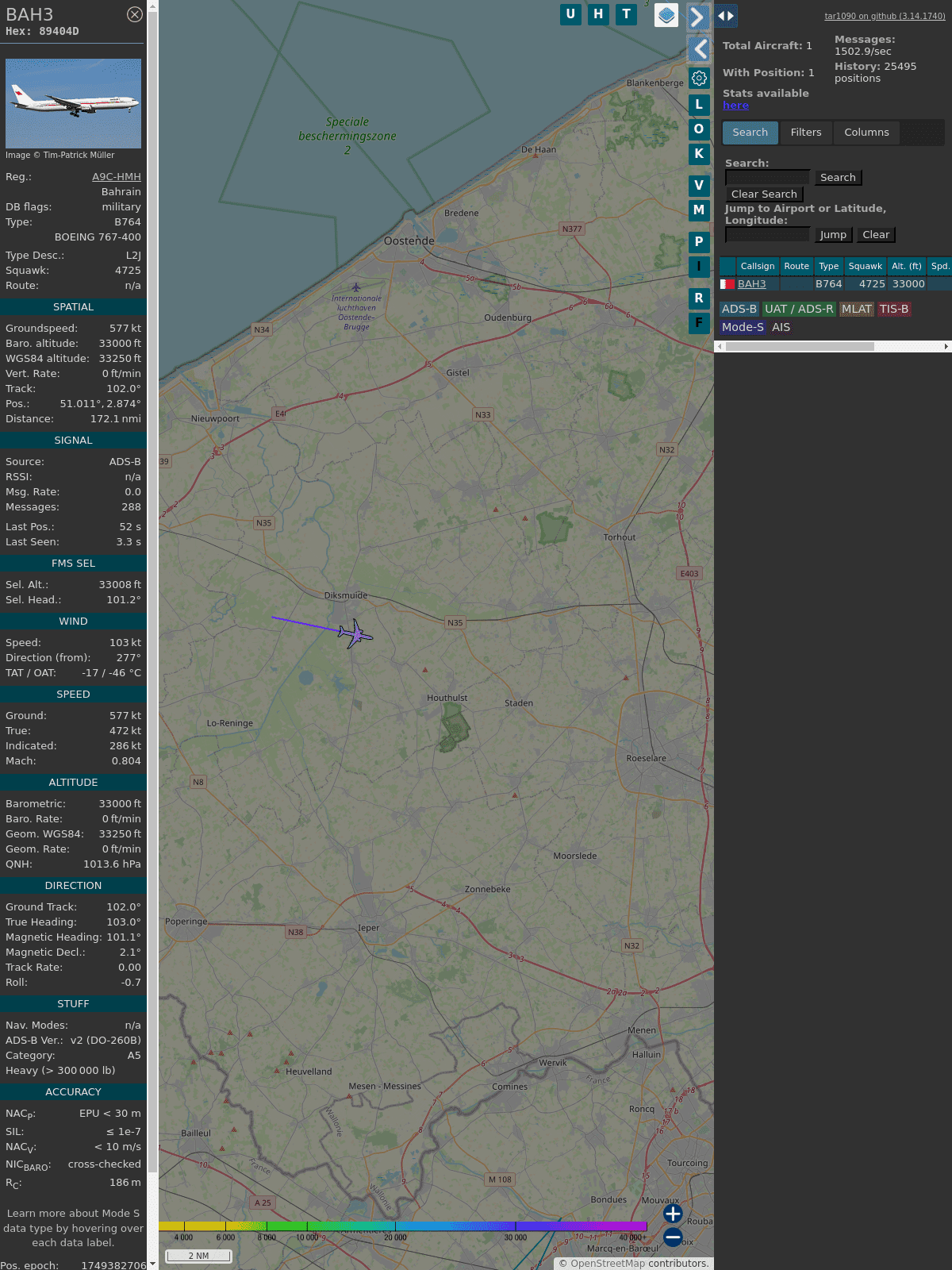
Task: Click the sidebar width toggle arrows
Action: [x=726, y=16]
